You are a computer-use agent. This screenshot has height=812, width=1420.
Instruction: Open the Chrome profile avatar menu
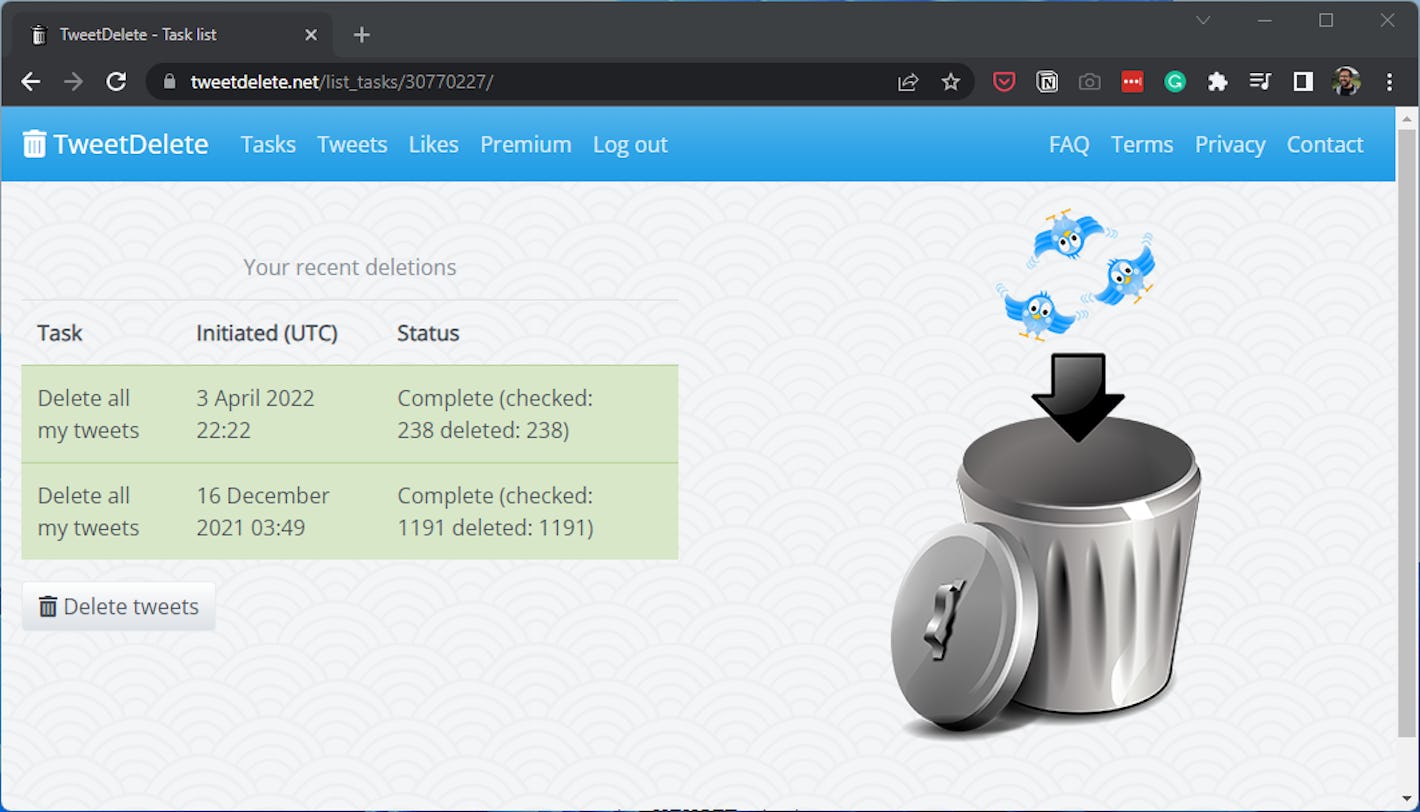(1346, 82)
